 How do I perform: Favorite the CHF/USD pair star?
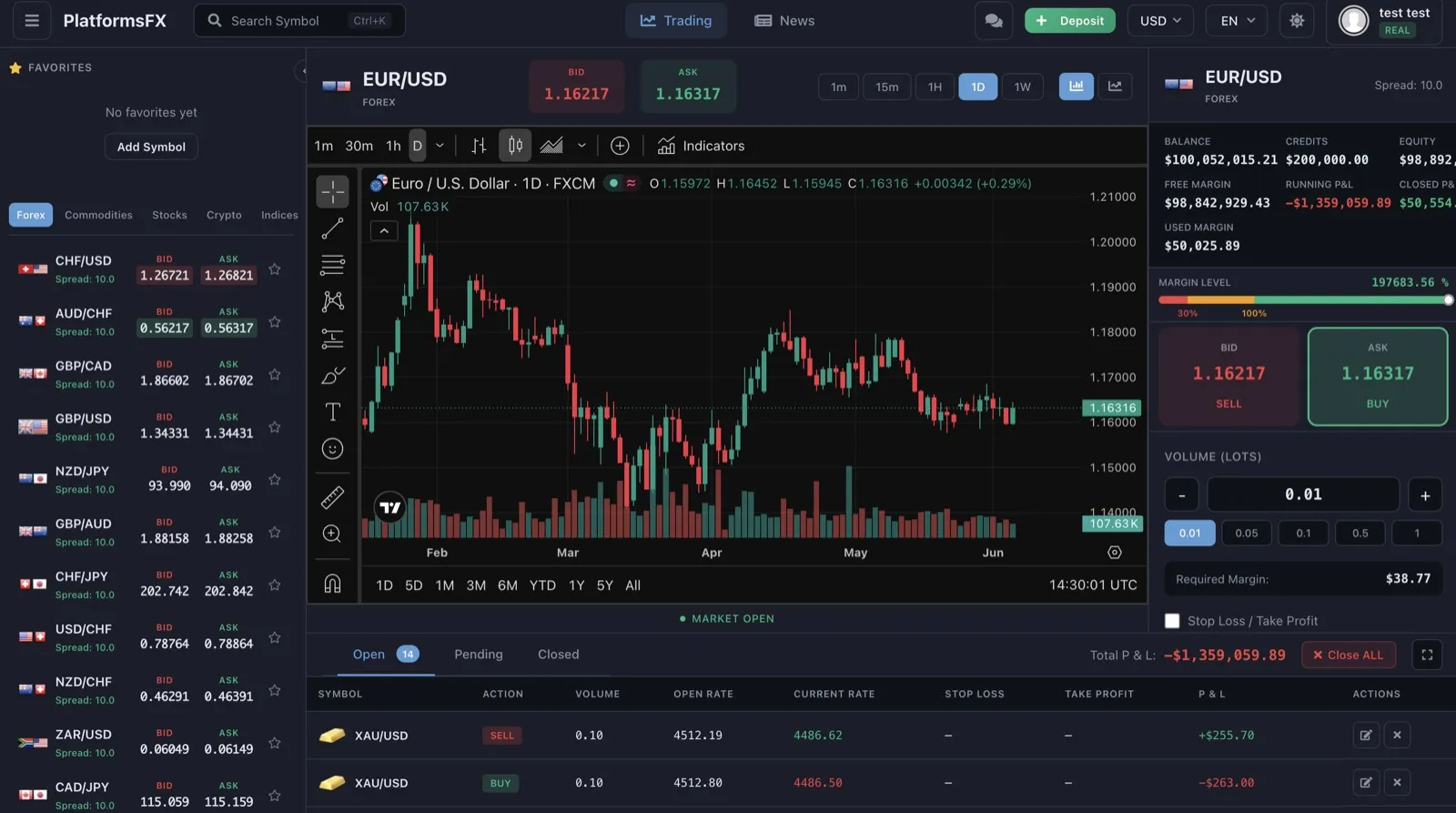pos(275,269)
